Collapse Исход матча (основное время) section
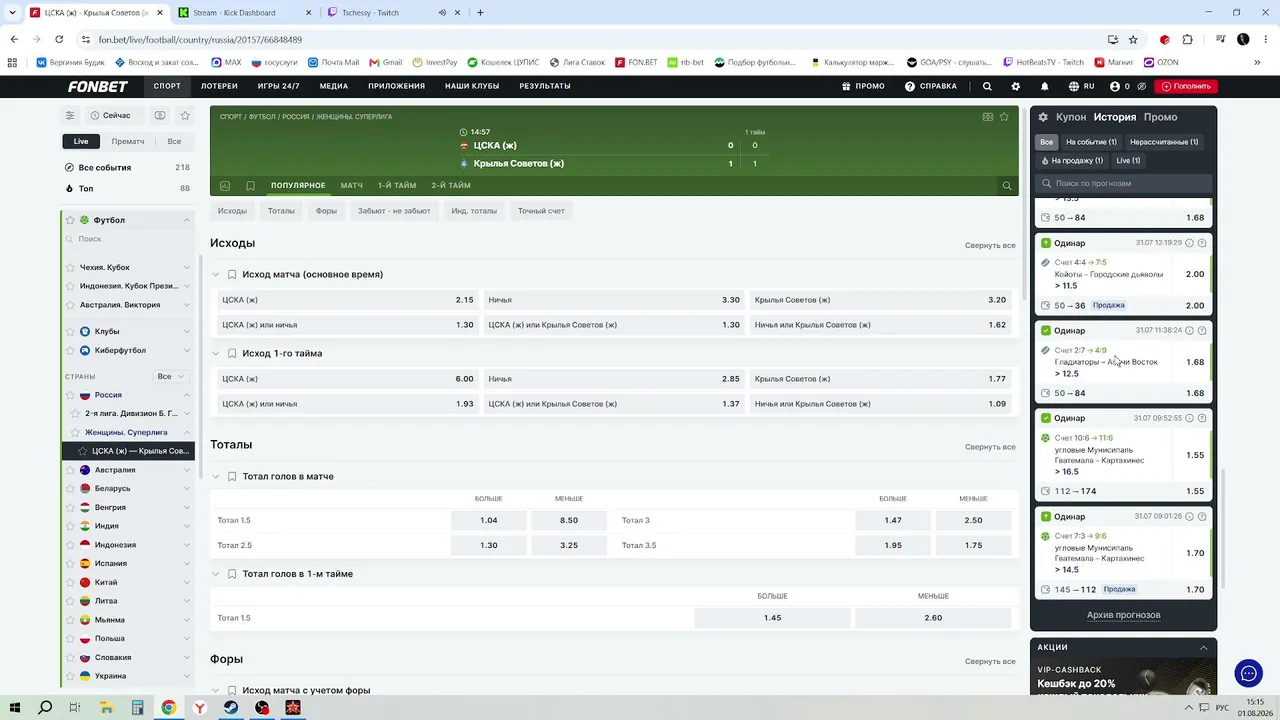 pos(215,274)
